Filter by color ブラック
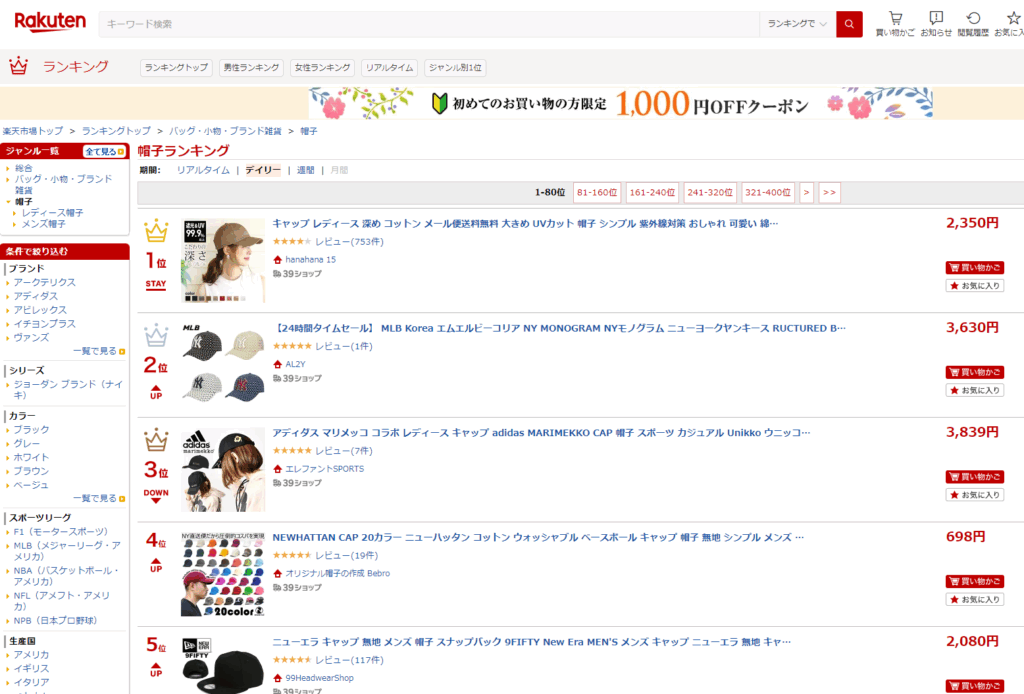This screenshot has height=694, width=1024. [31, 430]
